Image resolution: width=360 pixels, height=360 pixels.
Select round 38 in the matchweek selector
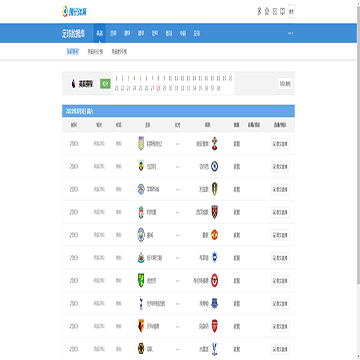218,88
